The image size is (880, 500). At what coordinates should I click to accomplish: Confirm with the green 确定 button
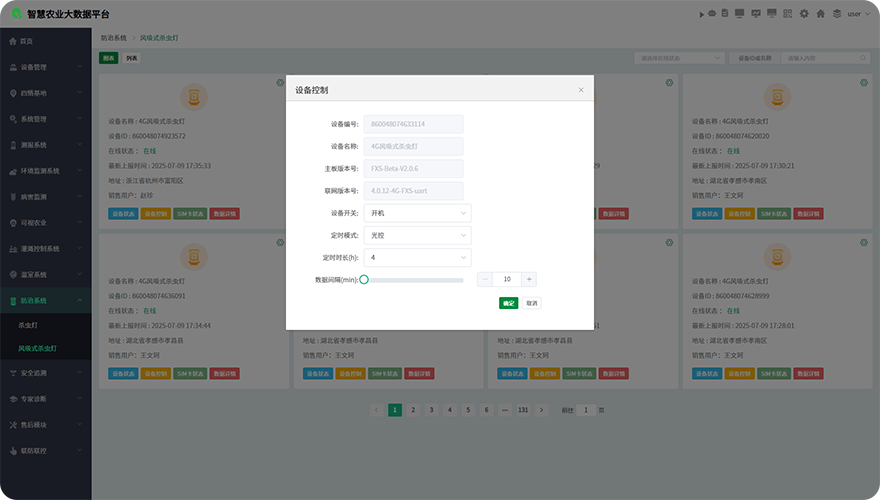[x=508, y=303]
